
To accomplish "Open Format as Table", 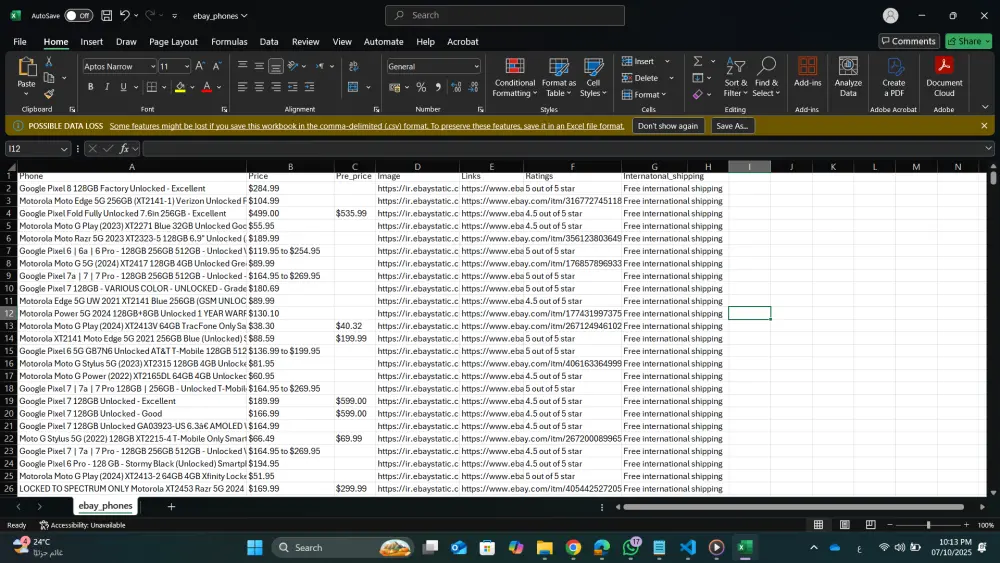I will (x=559, y=77).
